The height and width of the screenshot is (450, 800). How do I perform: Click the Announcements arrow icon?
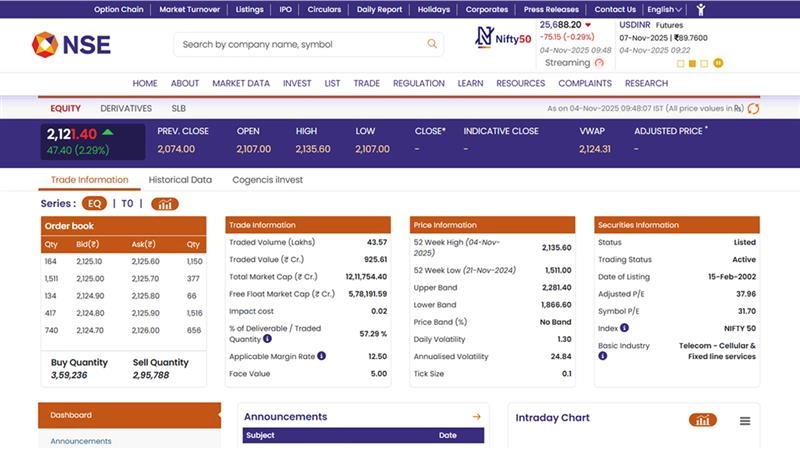click(x=476, y=417)
